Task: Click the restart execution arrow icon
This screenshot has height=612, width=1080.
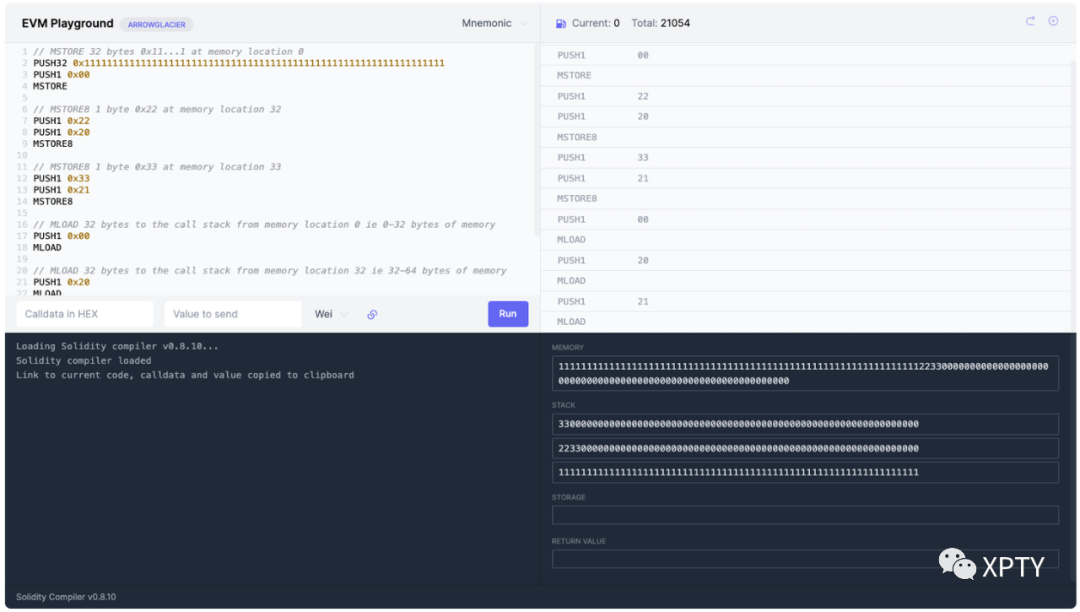Action: coord(1030,21)
